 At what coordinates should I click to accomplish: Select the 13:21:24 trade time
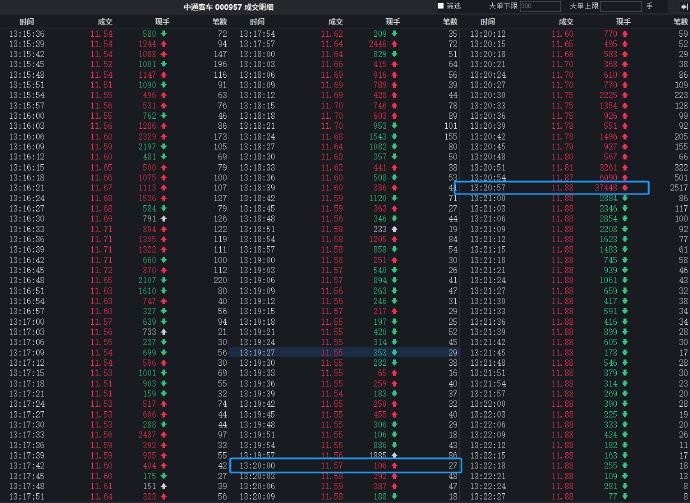point(488,280)
